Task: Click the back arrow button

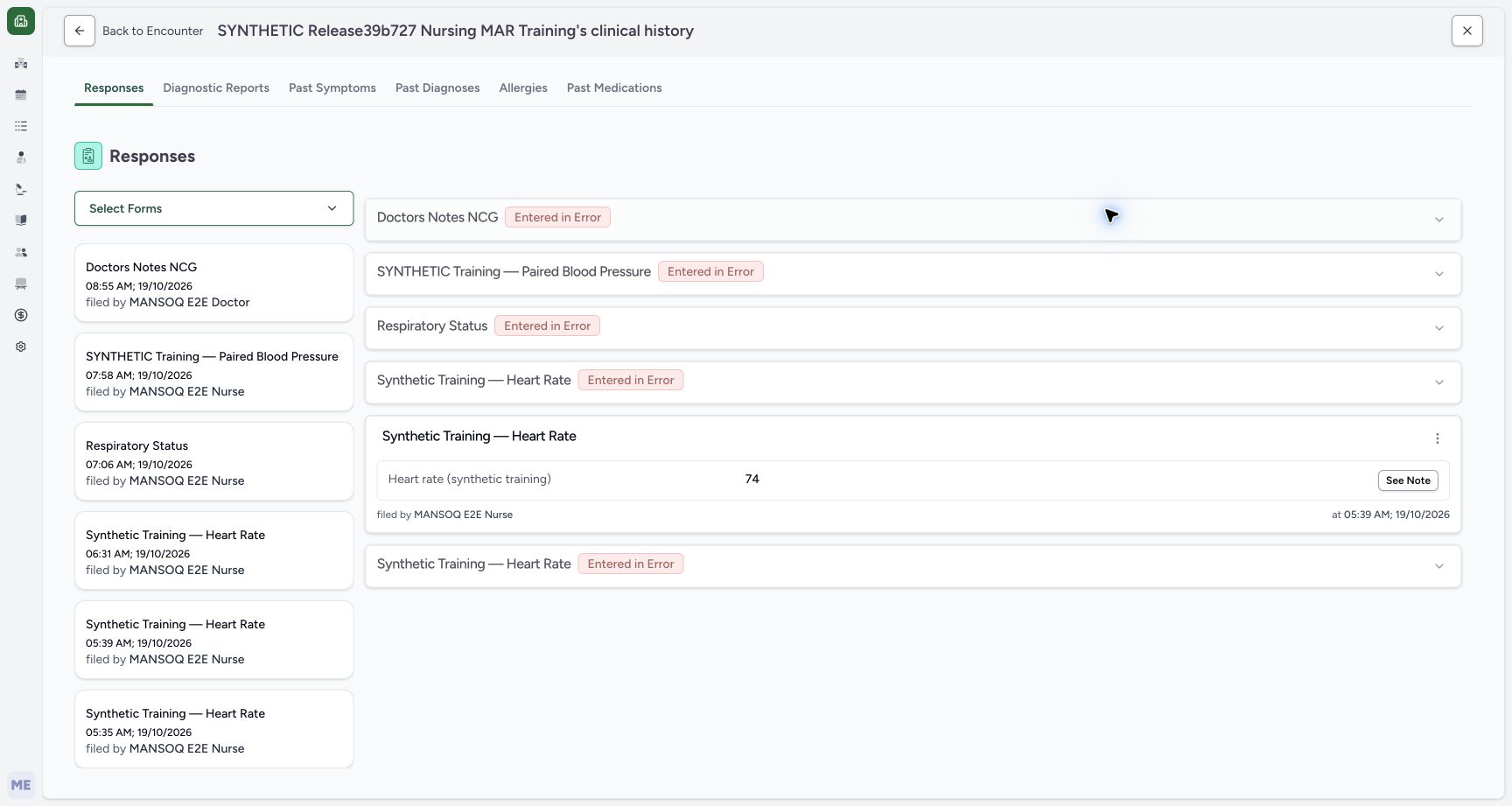Action: point(80,31)
